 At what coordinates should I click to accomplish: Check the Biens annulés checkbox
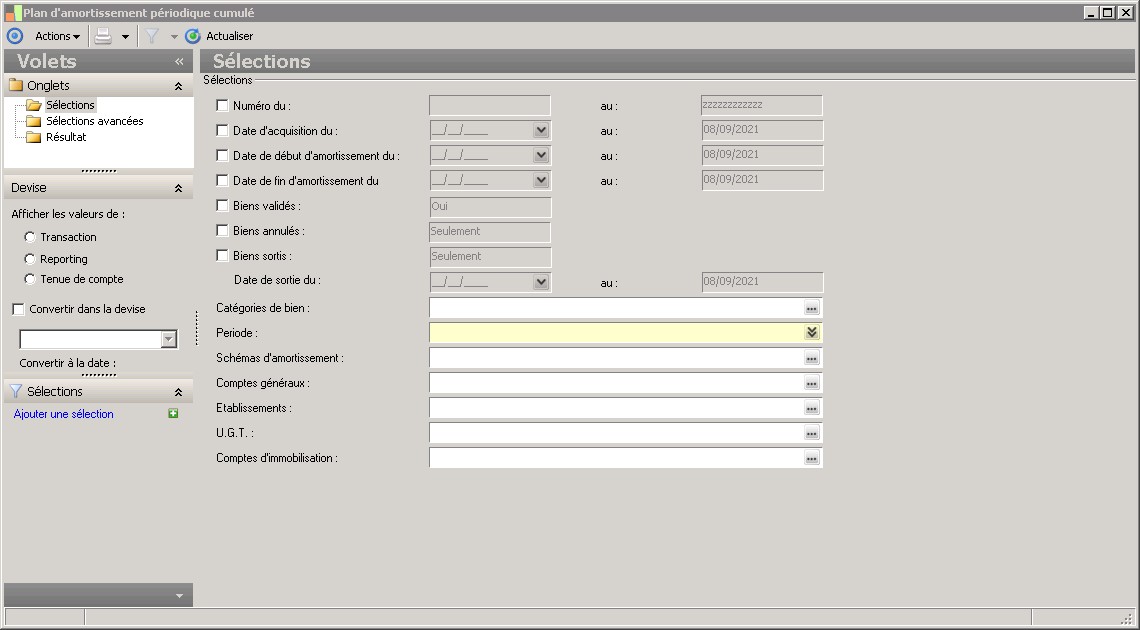[x=222, y=230]
